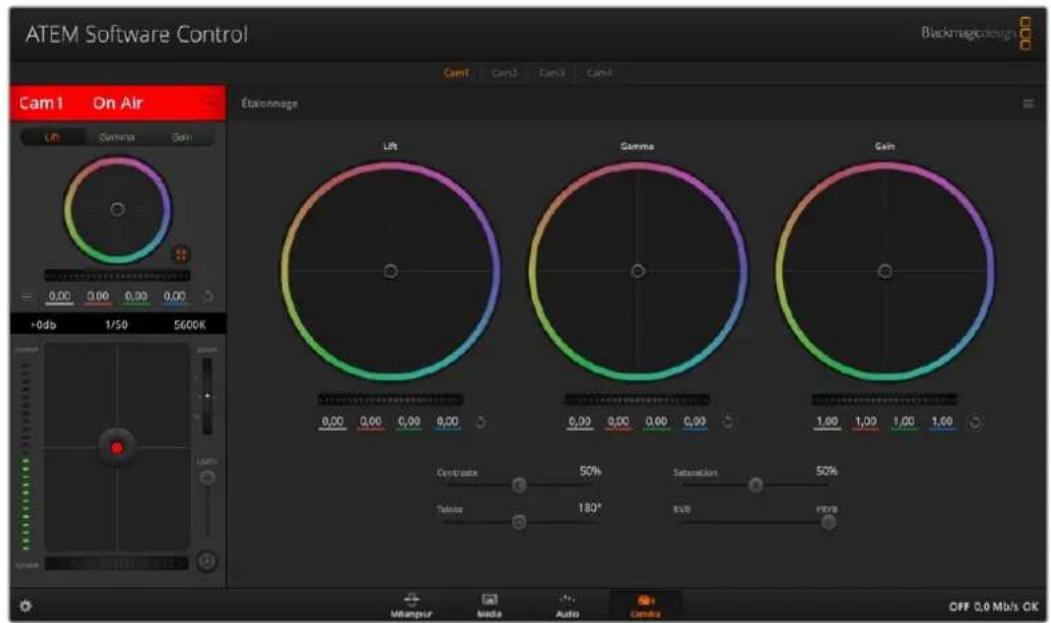Screen dimensions: 1051x623
Task: Select the Gain green 1,00 field
Action: tap(904, 422)
